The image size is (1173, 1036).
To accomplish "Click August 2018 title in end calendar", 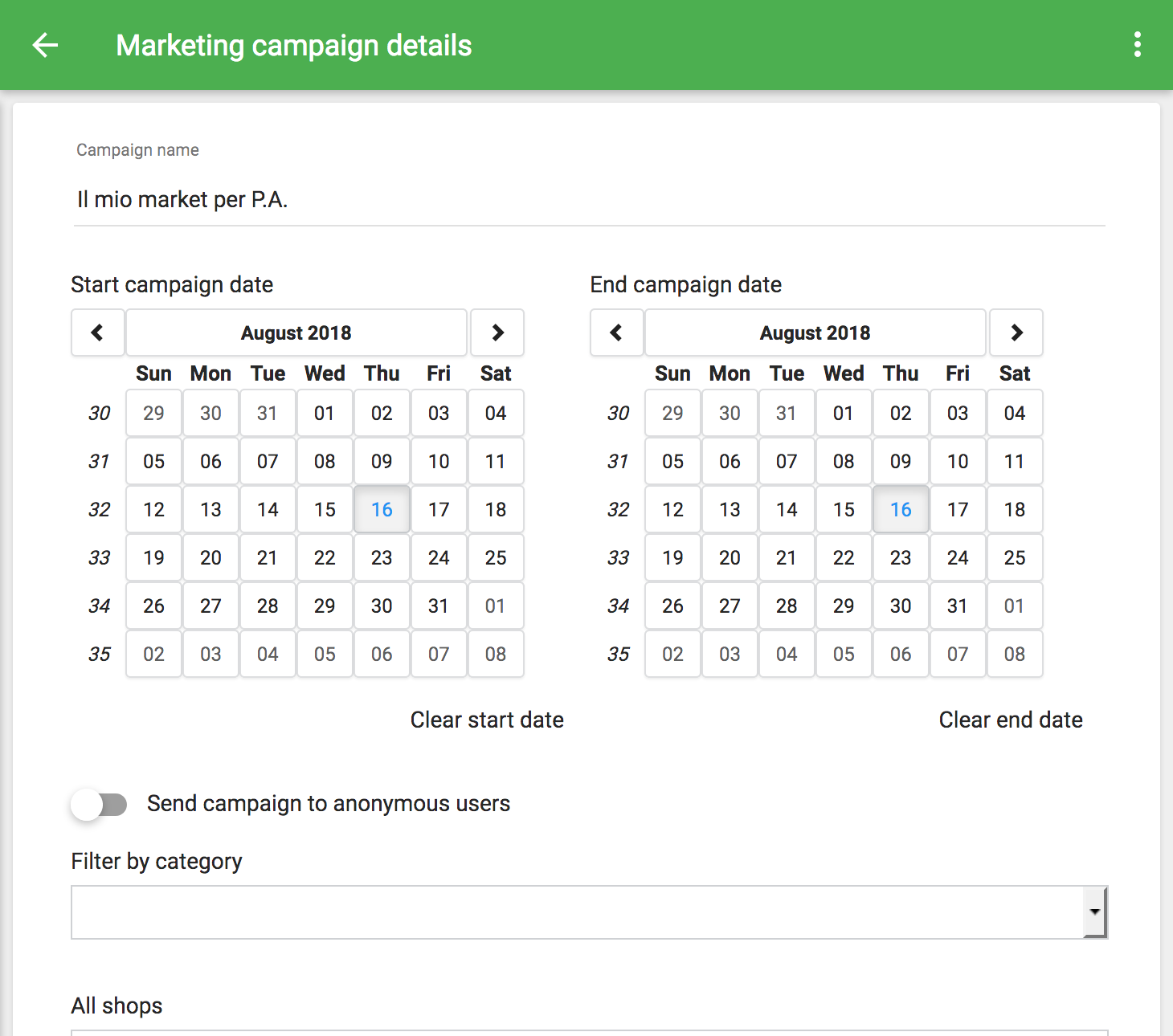I will (815, 332).
